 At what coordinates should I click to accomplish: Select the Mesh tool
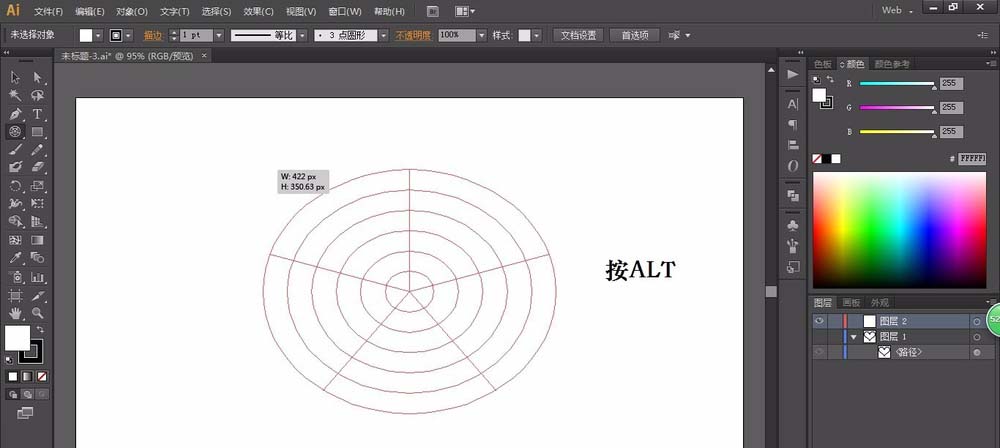tap(15, 240)
